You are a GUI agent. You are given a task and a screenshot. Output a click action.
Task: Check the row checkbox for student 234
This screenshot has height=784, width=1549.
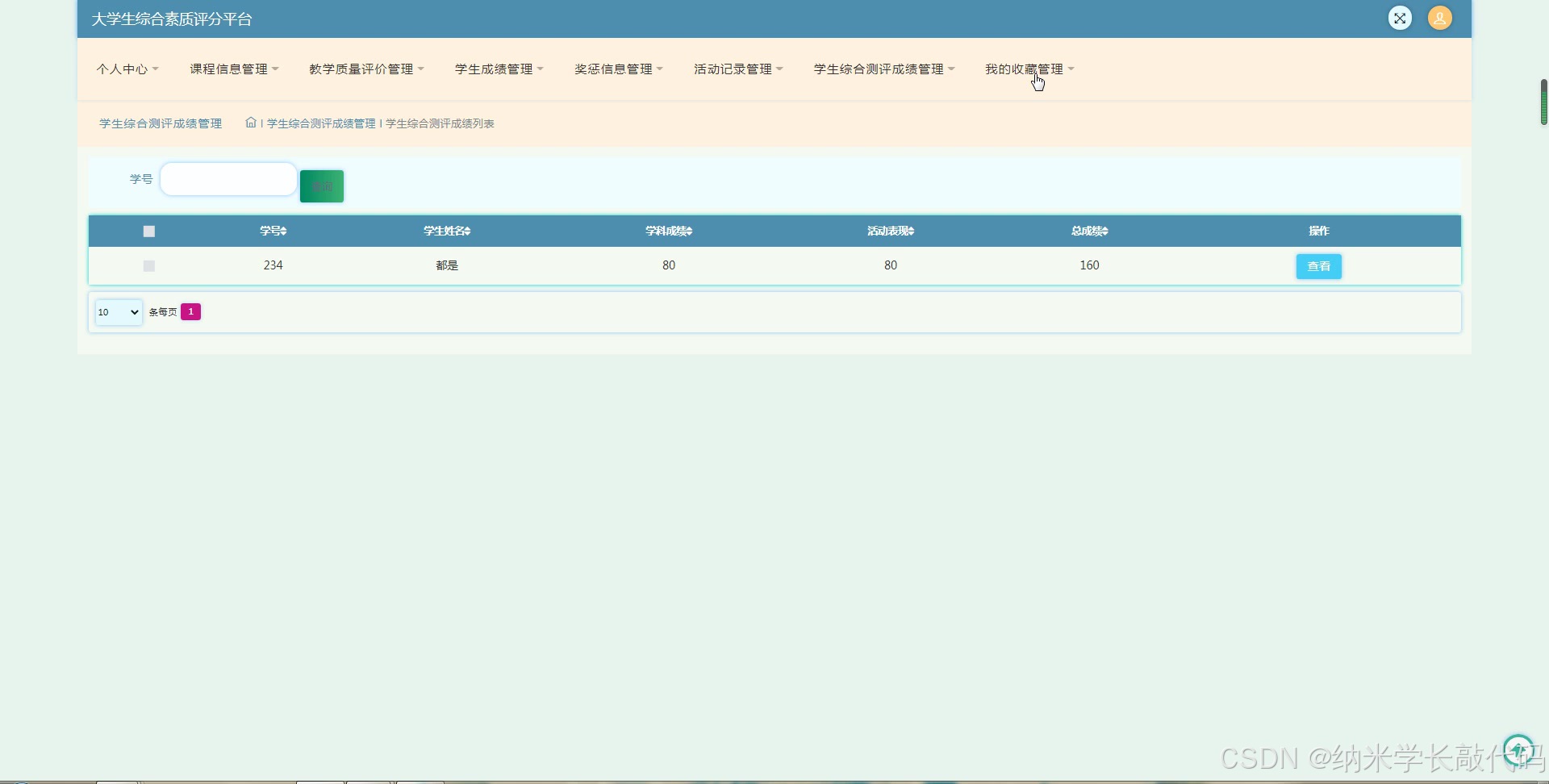click(148, 265)
